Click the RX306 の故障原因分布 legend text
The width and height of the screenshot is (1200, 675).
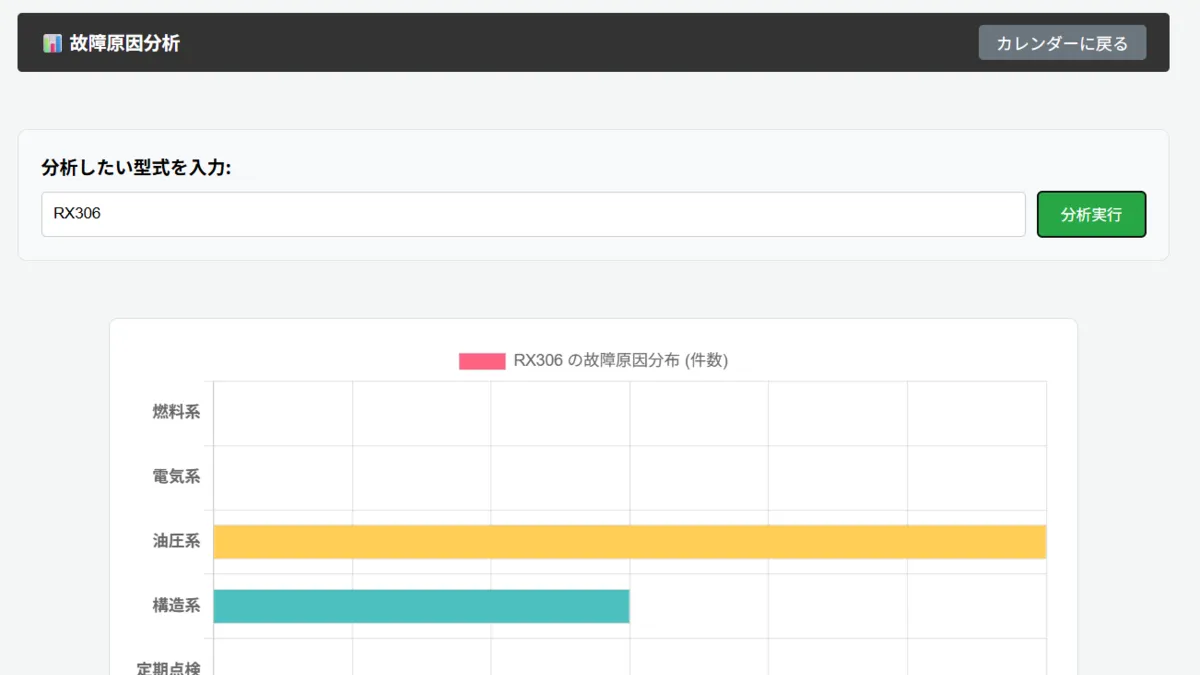click(x=620, y=361)
